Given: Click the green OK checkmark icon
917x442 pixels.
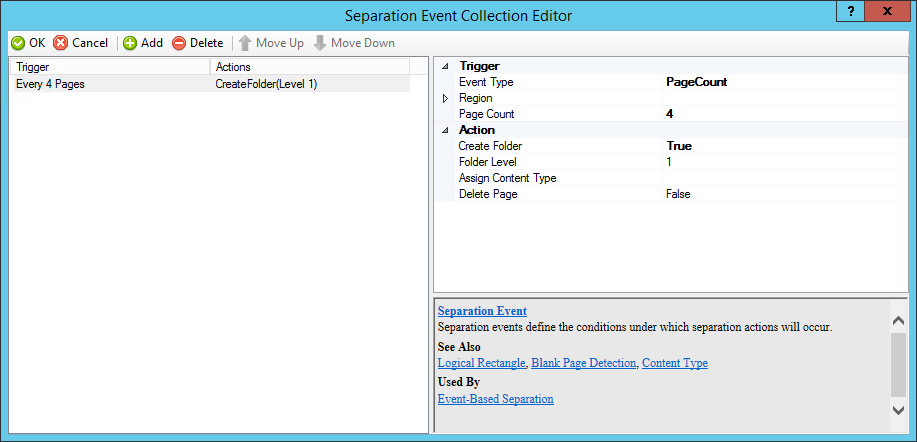Looking at the screenshot, I should 17,43.
